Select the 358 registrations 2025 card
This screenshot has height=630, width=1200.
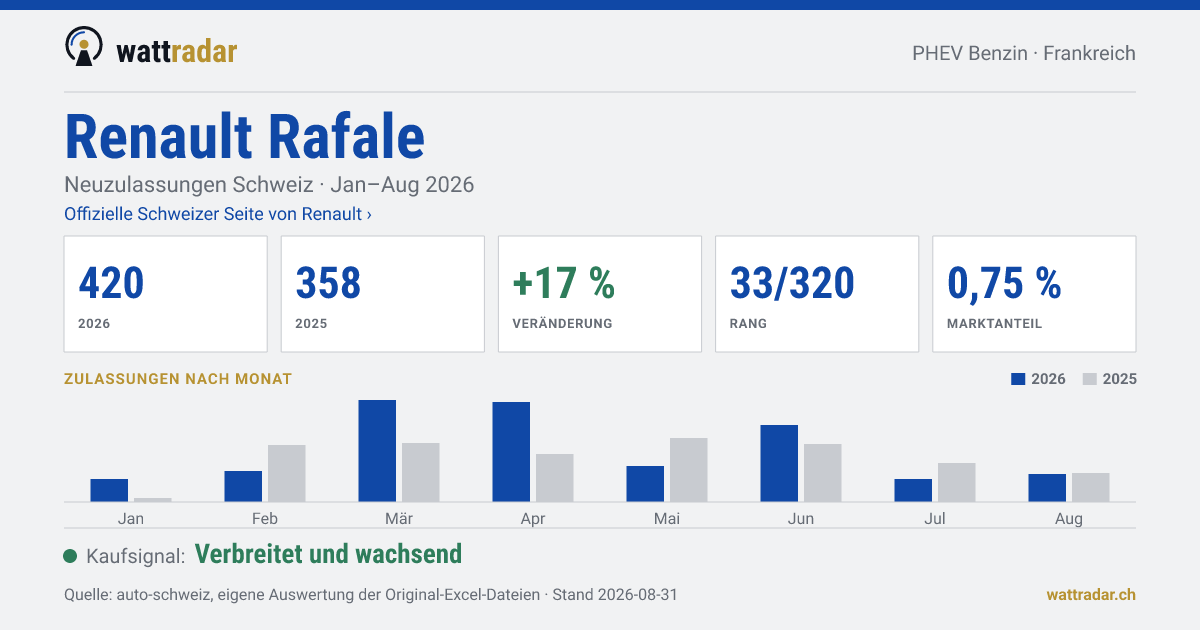click(x=383, y=294)
